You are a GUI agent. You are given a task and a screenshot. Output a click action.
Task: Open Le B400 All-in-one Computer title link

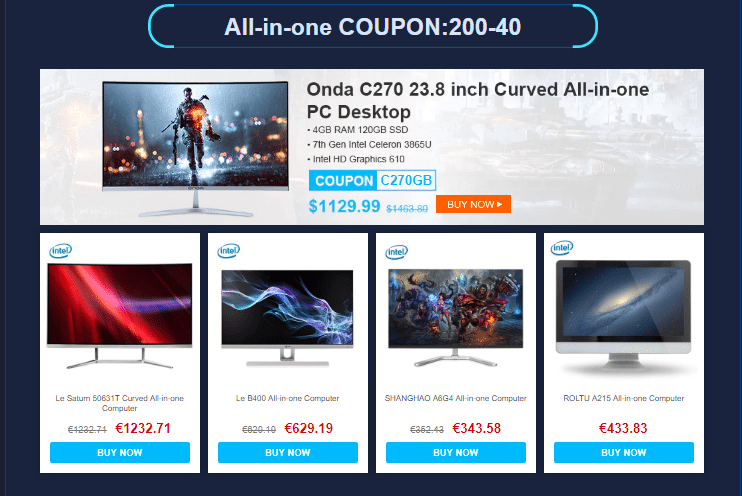pyautogui.click(x=288, y=399)
